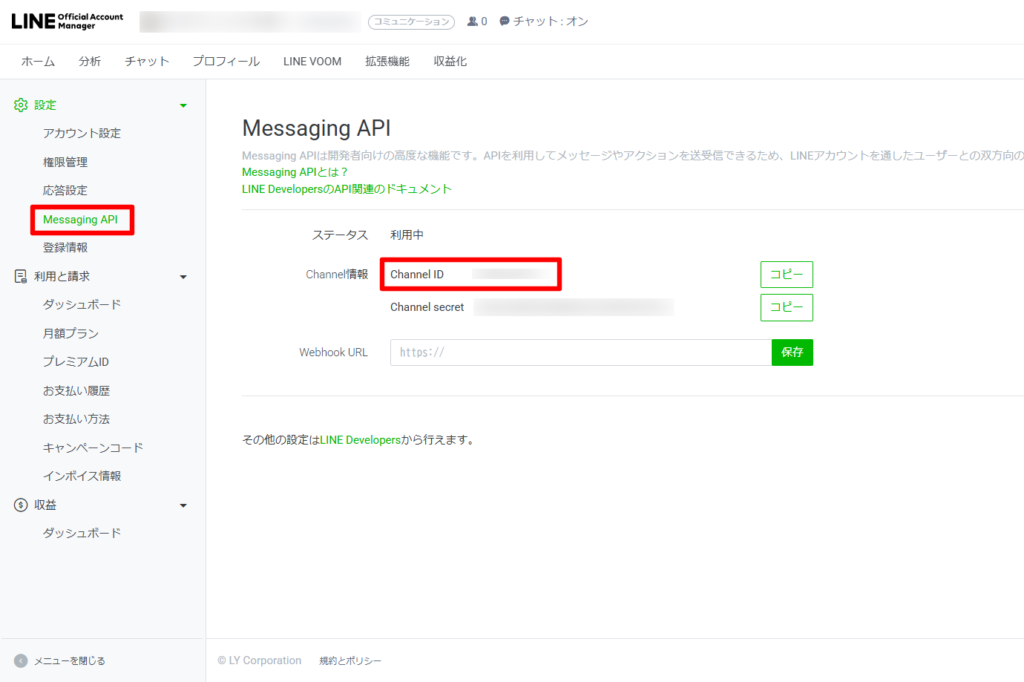Open the 拡張機能 tab

pyautogui.click(x=387, y=61)
